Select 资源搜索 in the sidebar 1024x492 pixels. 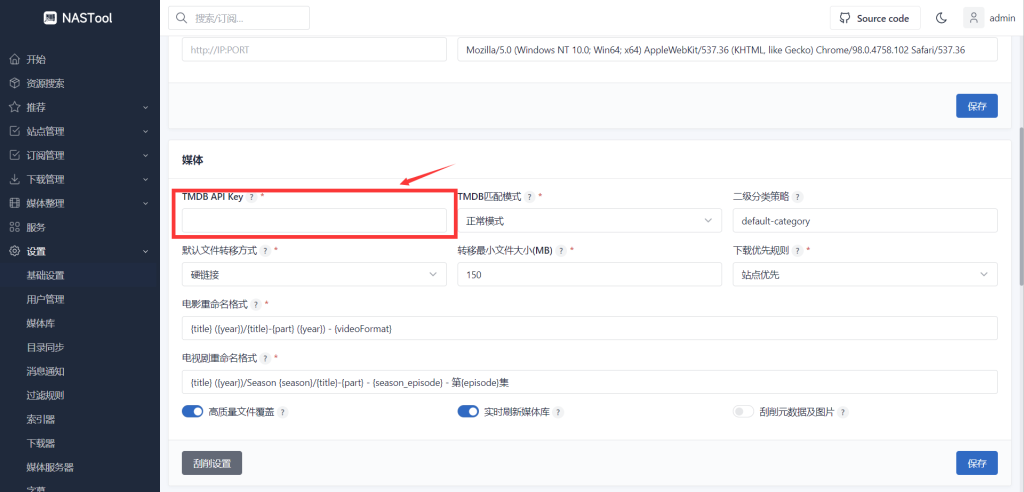tap(45, 83)
